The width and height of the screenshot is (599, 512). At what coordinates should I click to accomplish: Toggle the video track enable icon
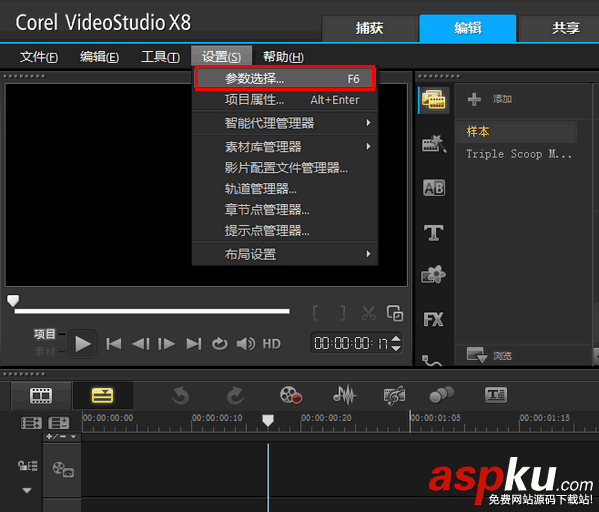(63, 469)
